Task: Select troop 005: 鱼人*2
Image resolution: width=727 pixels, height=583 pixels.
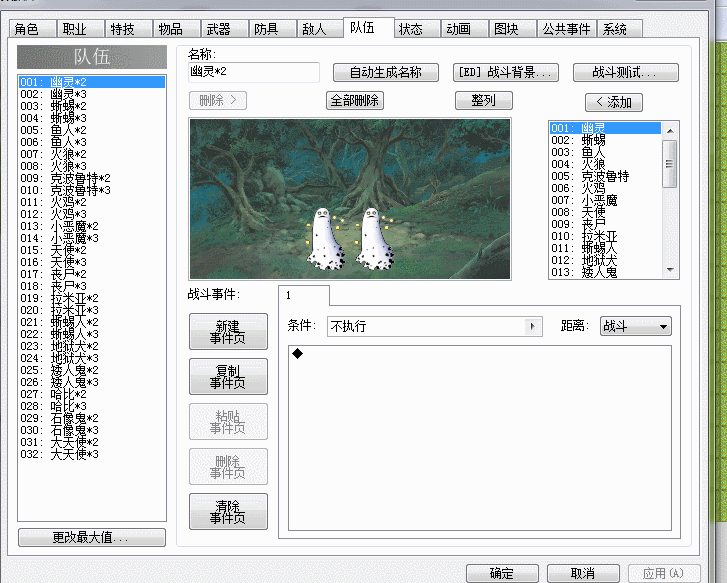Action: [92, 130]
